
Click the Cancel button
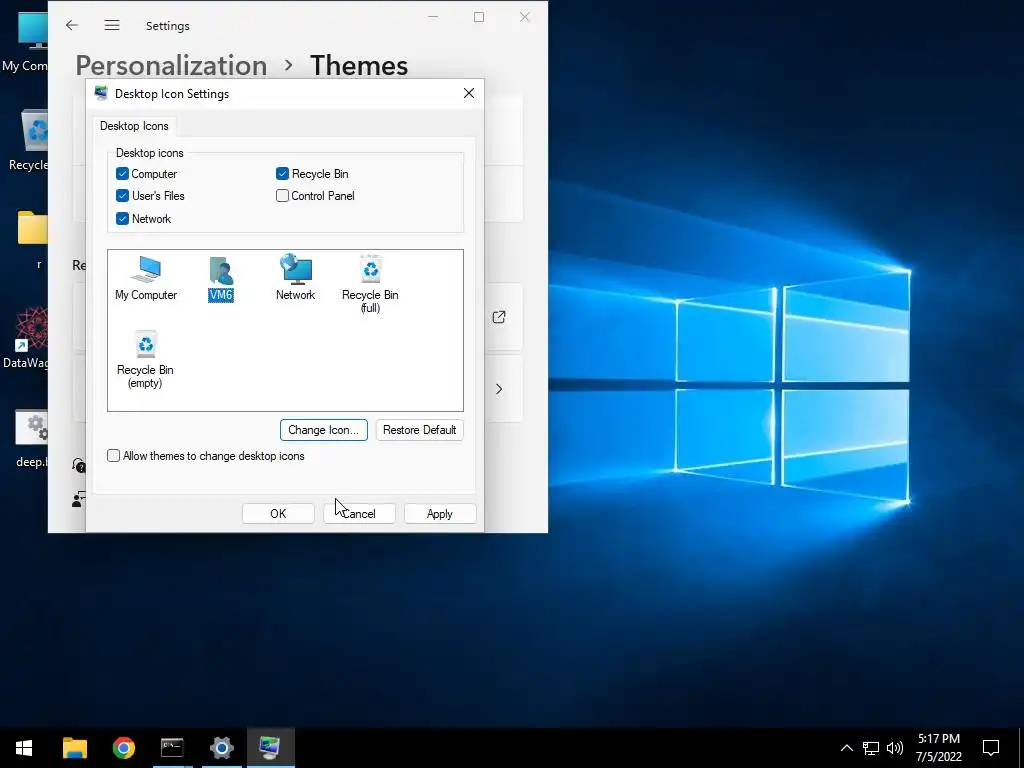(x=359, y=514)
